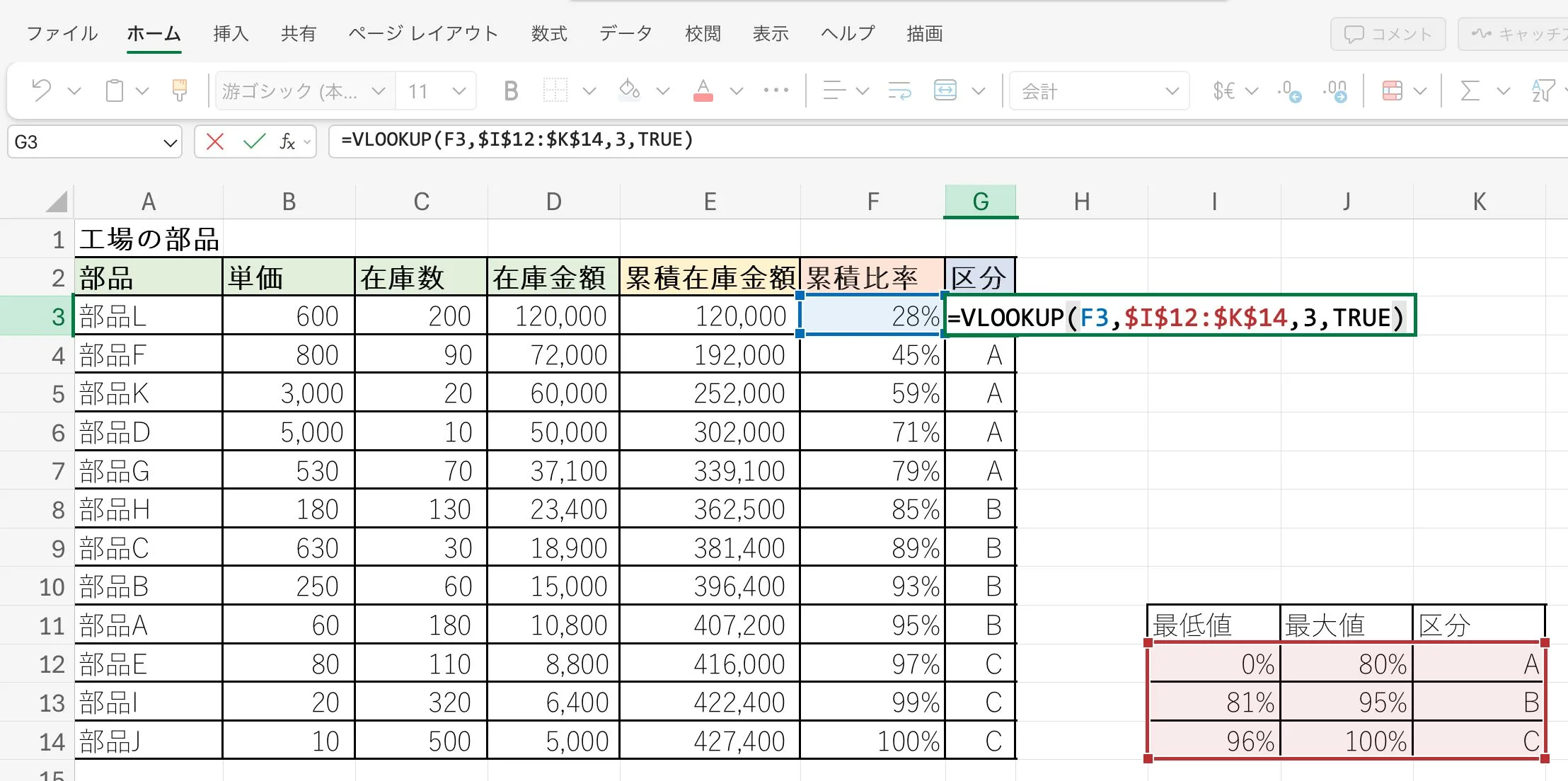Open the 数式 ribbon tab
This screenshot has height=781, width=1568.
(x=549, y=33)
